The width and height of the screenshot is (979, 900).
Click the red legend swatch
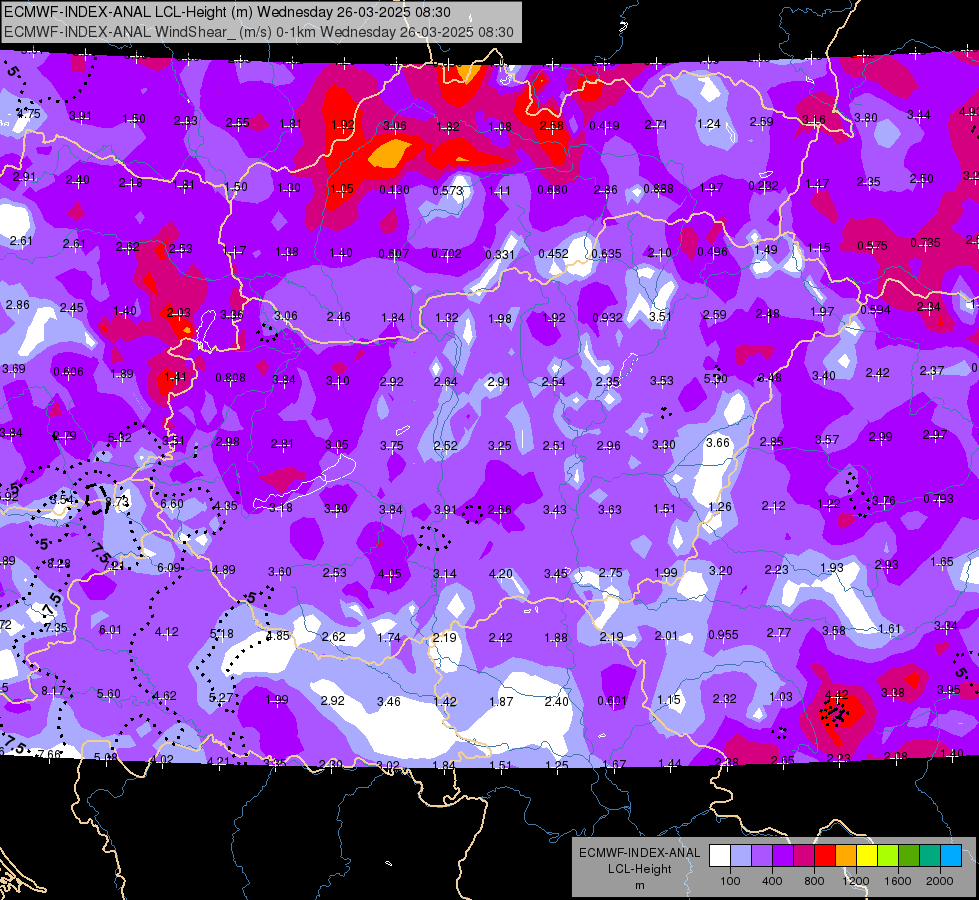pos(825,856)
